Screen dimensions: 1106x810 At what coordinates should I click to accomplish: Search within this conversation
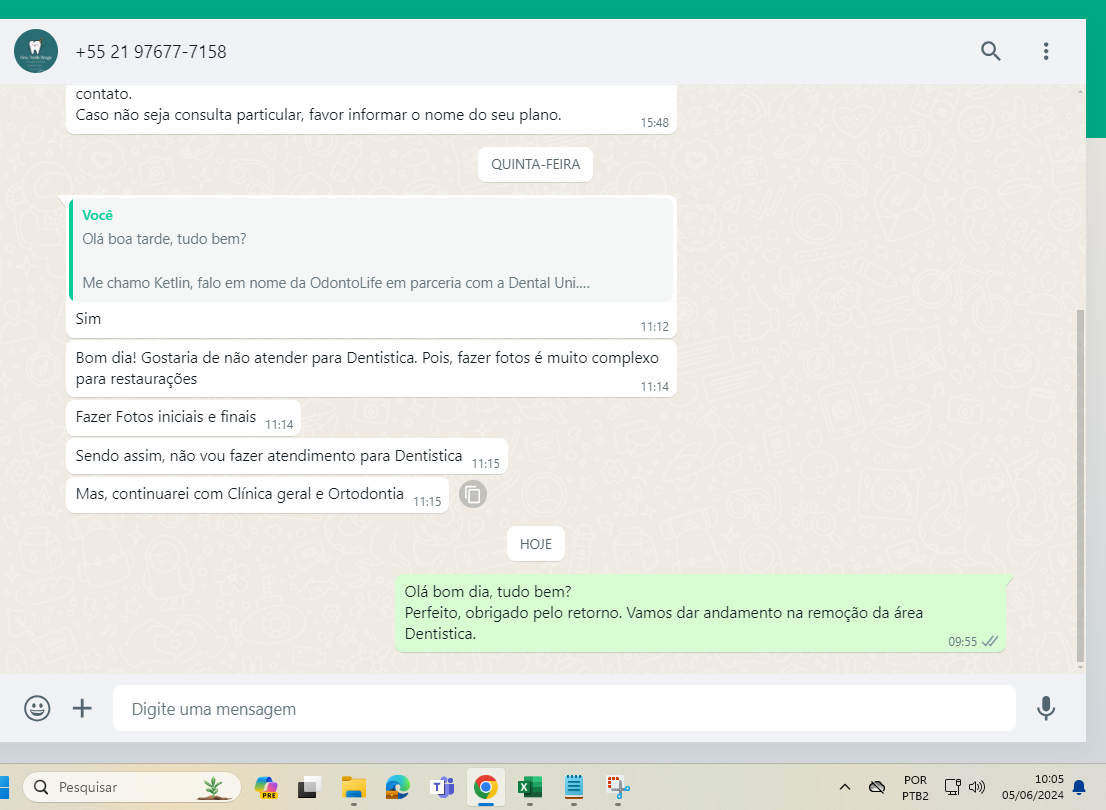click(990, 51)
